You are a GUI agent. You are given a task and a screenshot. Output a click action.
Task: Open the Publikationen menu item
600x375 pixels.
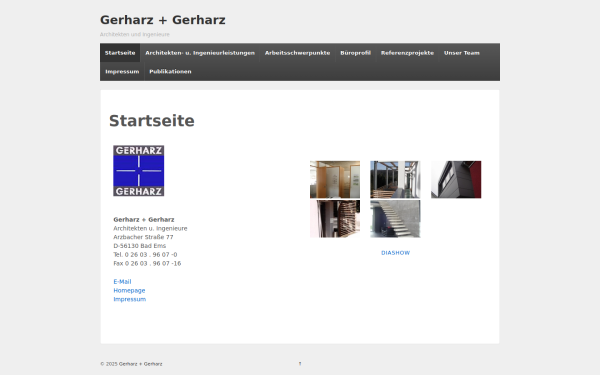point(170,72)
